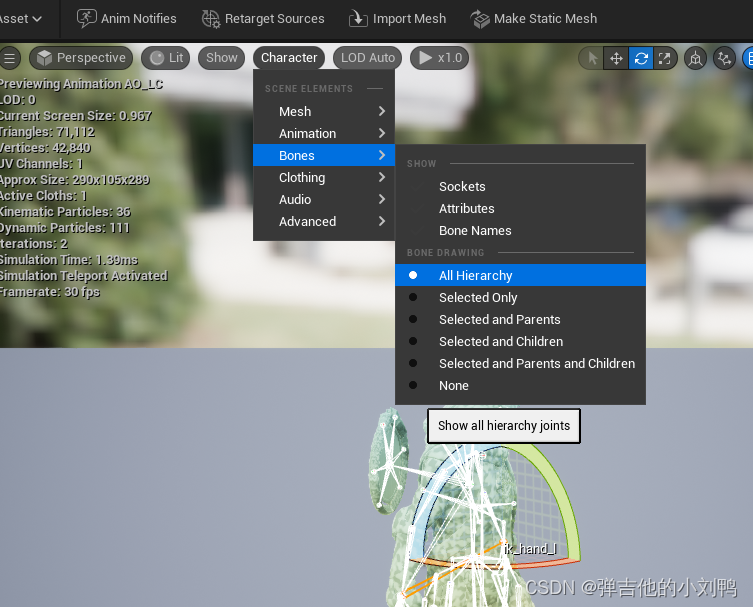
Task: Open the viewport hamburger options menu
Action: coord(10,58)
